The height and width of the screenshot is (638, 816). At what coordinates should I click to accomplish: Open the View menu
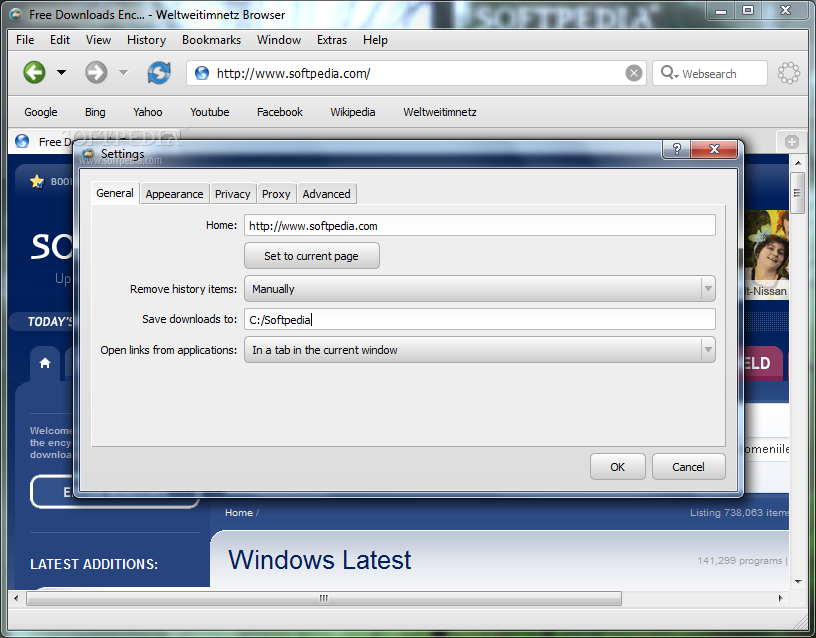click(x=98, y=40)
